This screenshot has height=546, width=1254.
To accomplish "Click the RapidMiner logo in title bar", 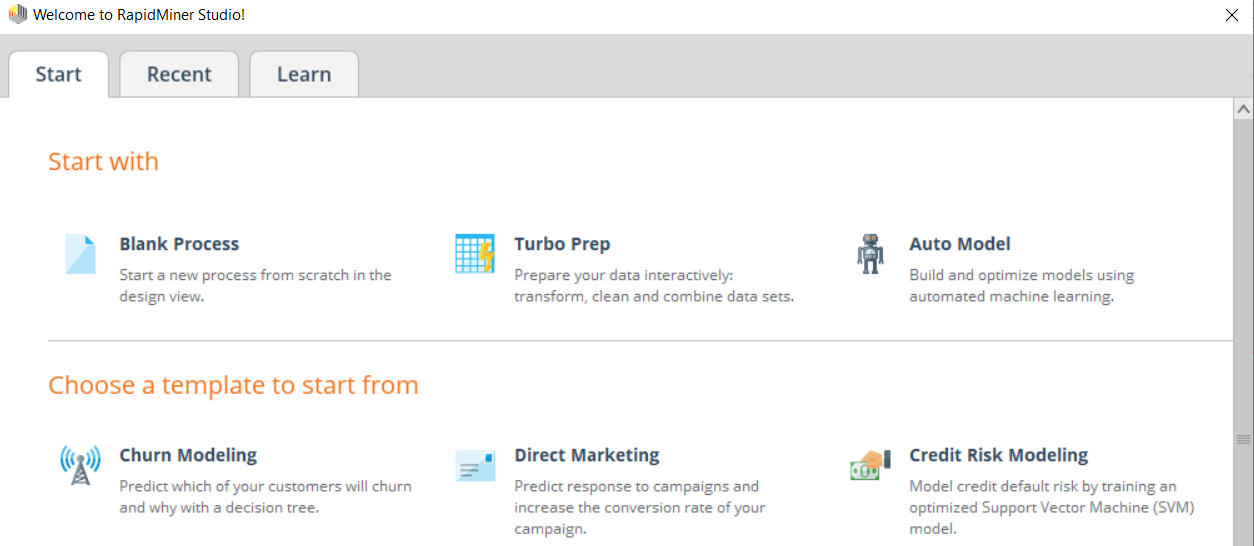I will [17, 14].
